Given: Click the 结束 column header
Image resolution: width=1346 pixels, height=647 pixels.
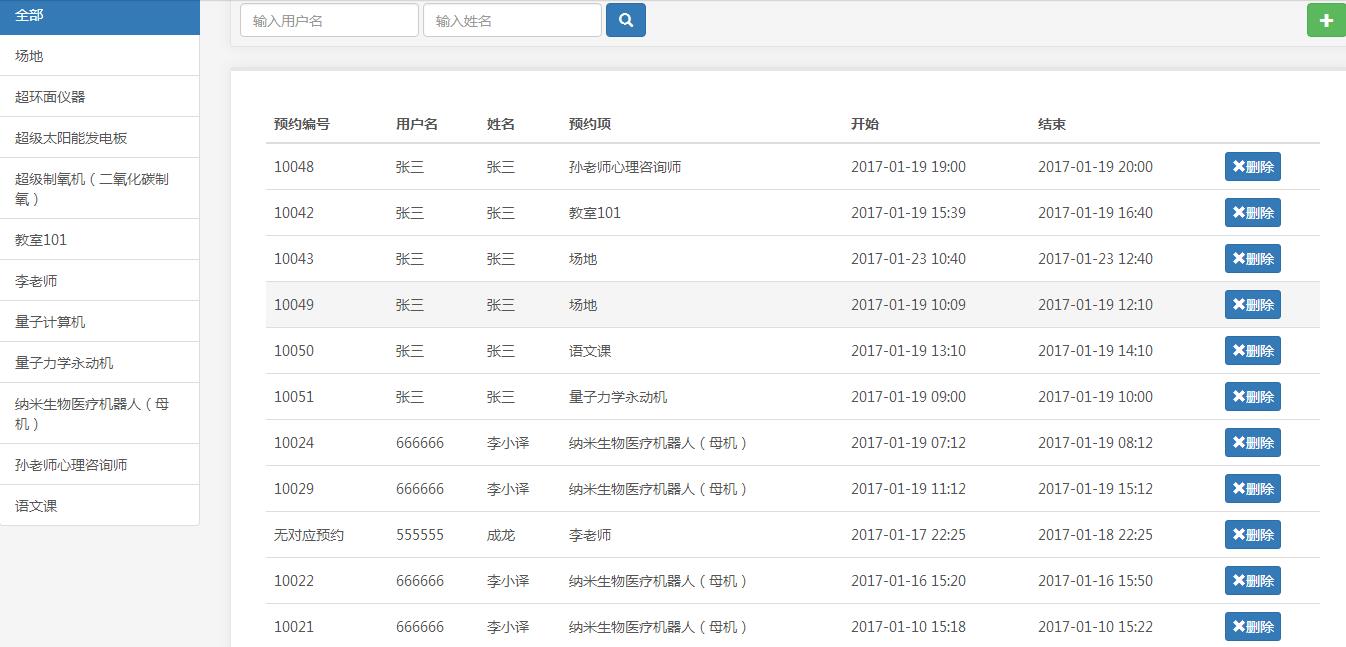Looking at the screenshot, I should point(1052,124).
